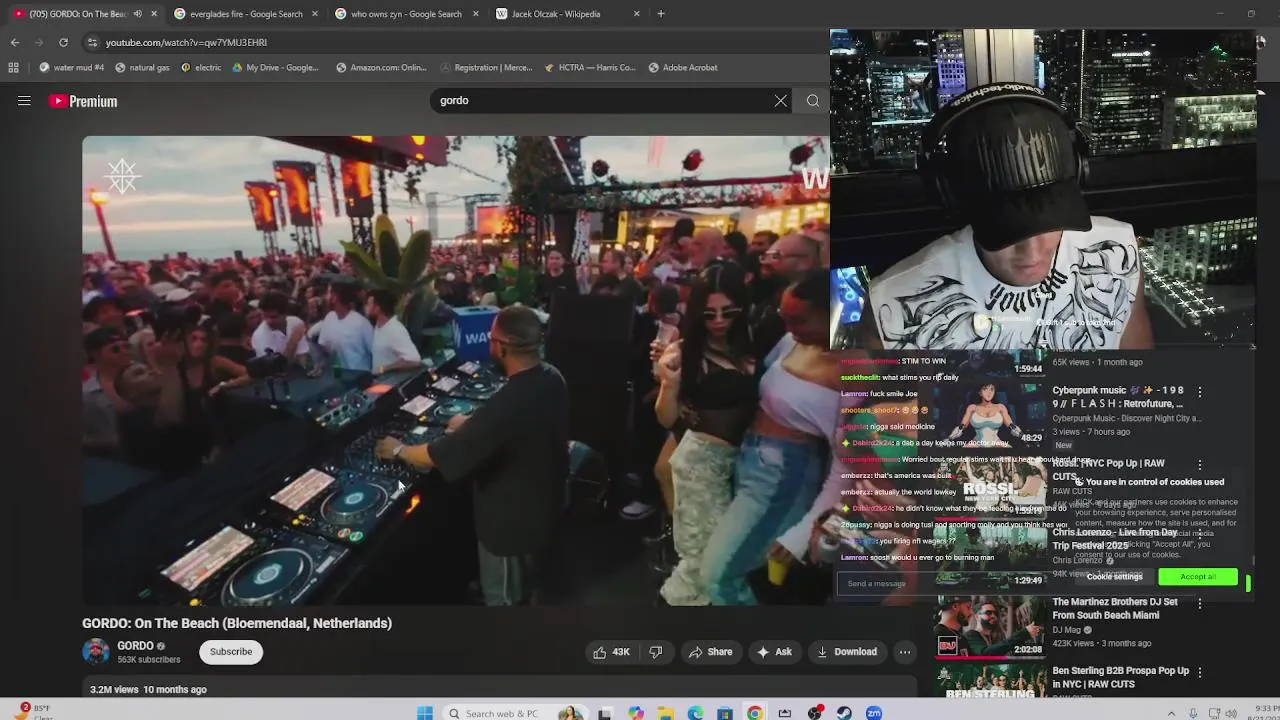Open Google Chrome from the taskbar
This screenshot has width=1280, height=720.
tap(755, 713)
